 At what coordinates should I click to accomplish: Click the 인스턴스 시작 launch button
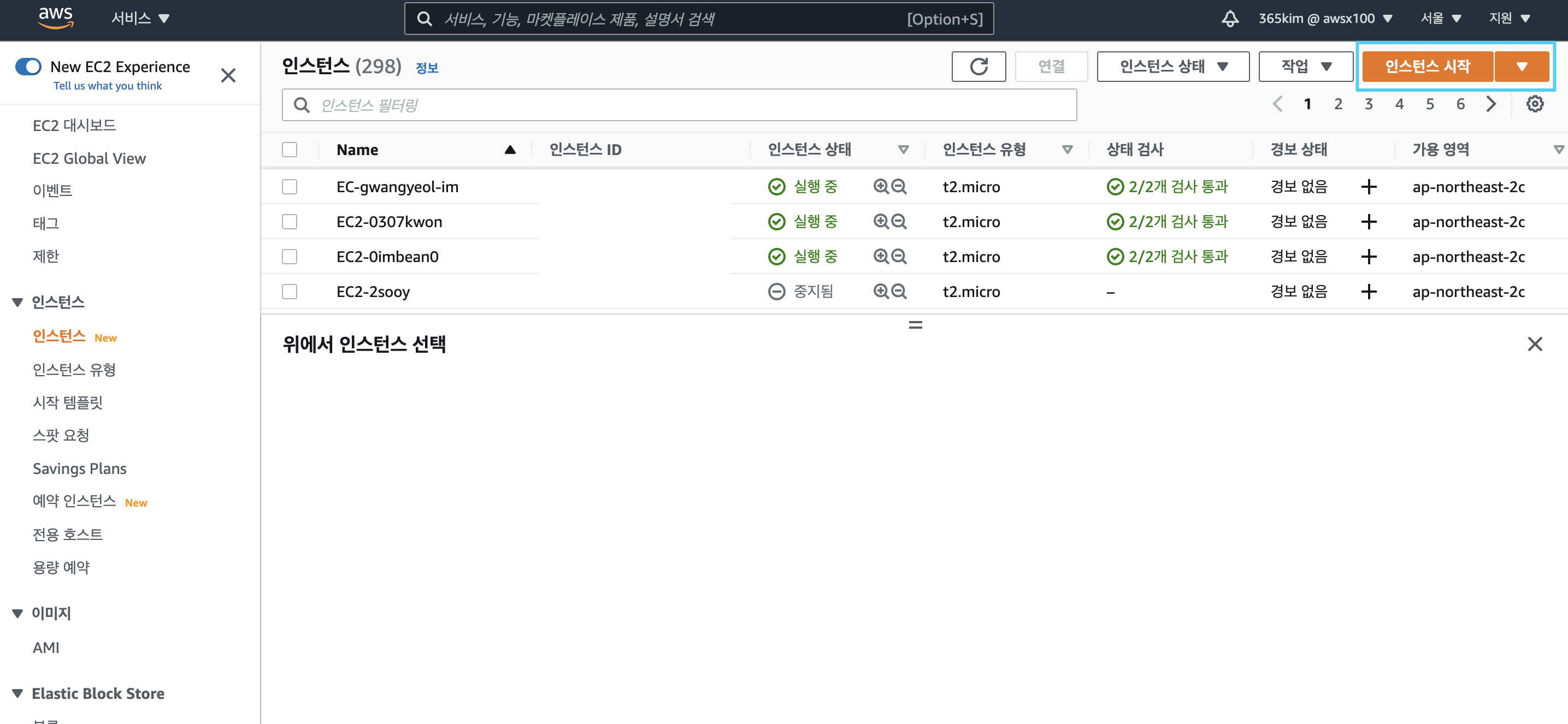coord(1427,66)
